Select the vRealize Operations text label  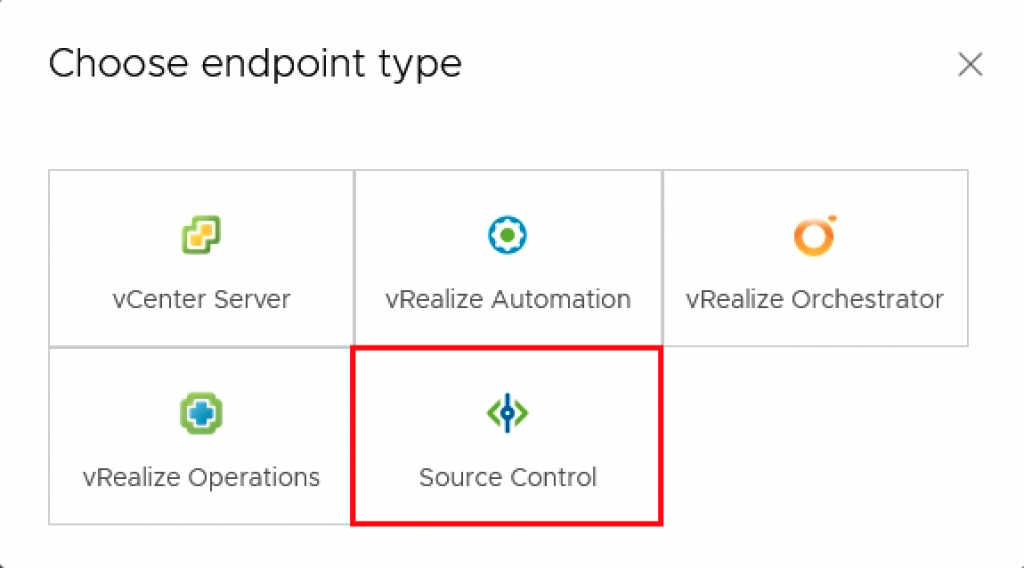[201, 478]
